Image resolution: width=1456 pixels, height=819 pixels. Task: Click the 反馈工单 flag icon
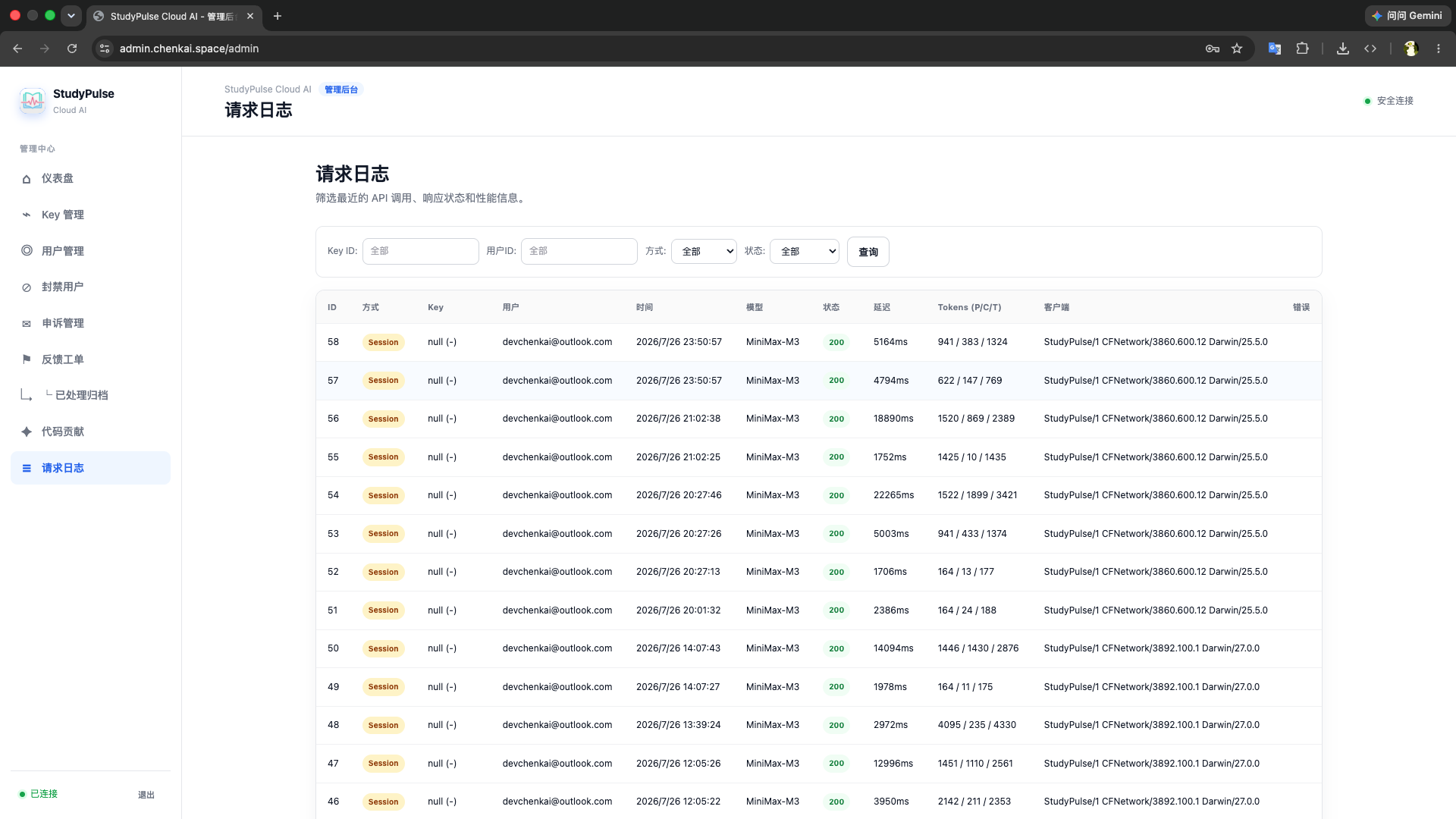pyautogui.click(x=27, y=359)
